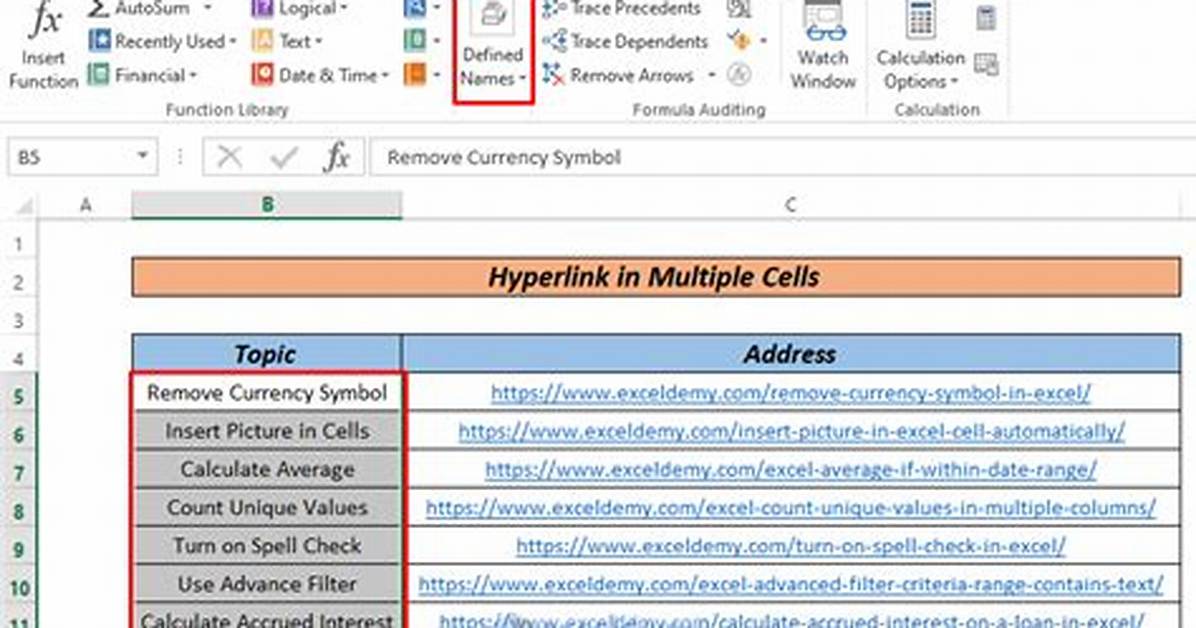The height and width of the screenshot is (628, 1196).
Task: Open the remove-currency-symbol-in-excel link
Action: [790, 393]
